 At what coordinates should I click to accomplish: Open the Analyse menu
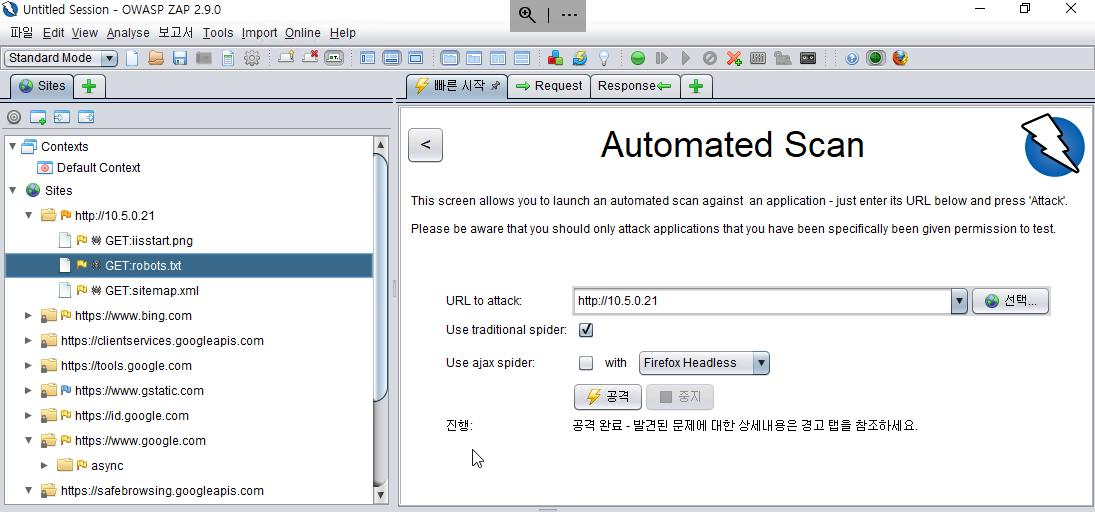coord(128,33)
